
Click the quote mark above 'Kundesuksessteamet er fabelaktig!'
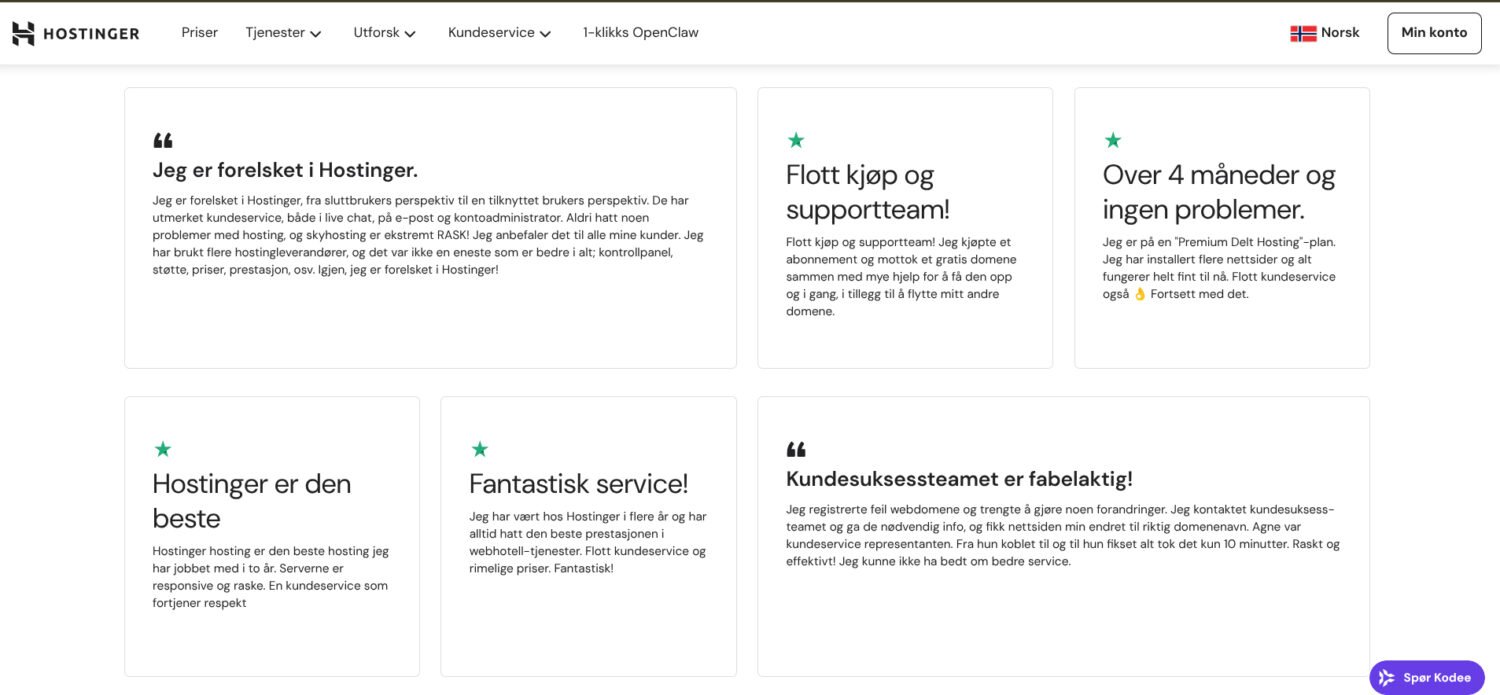[796, 450]
